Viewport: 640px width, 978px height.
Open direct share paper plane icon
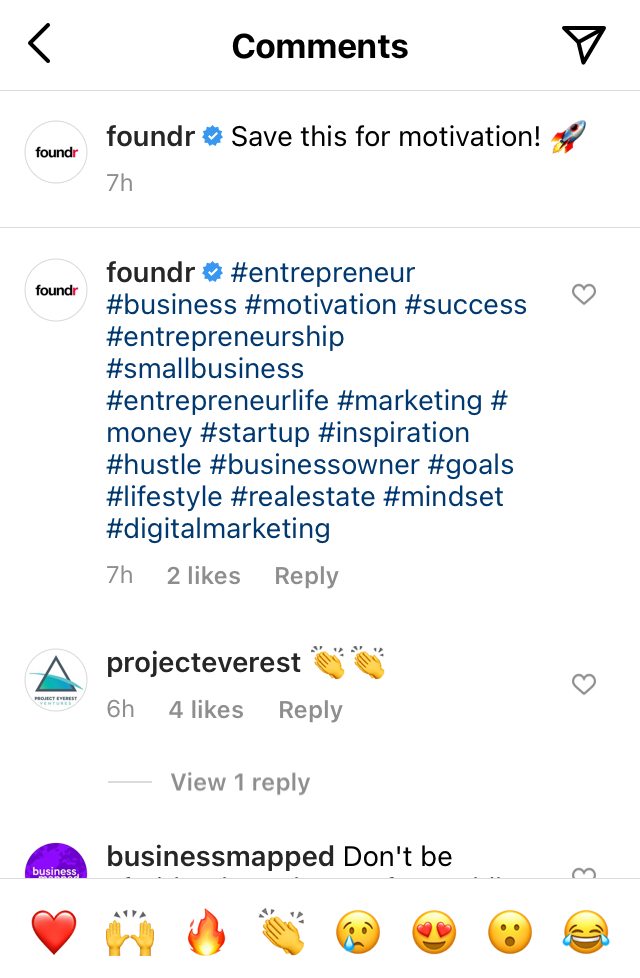point(583,45)
